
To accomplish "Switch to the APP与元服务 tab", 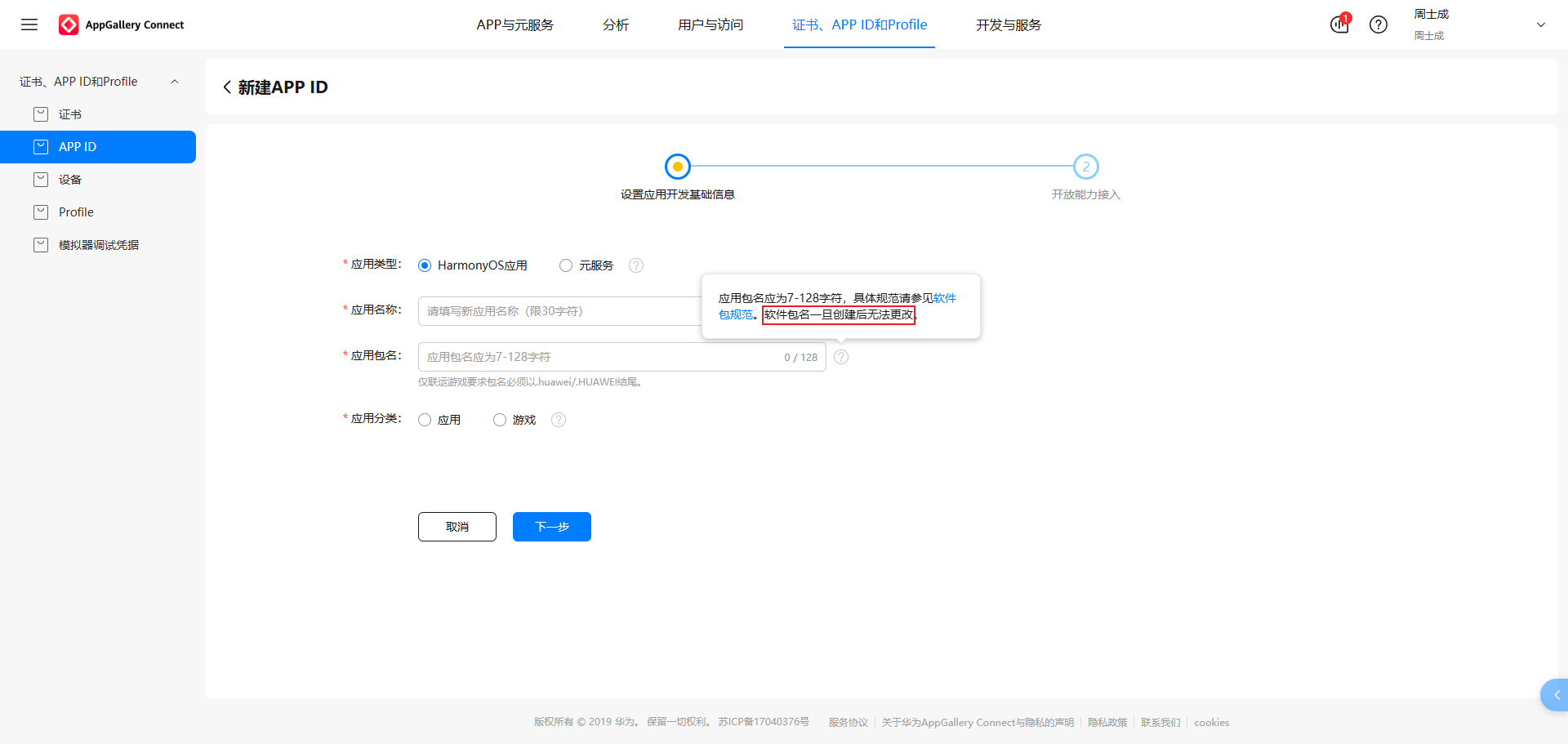I will click(514, 25).
